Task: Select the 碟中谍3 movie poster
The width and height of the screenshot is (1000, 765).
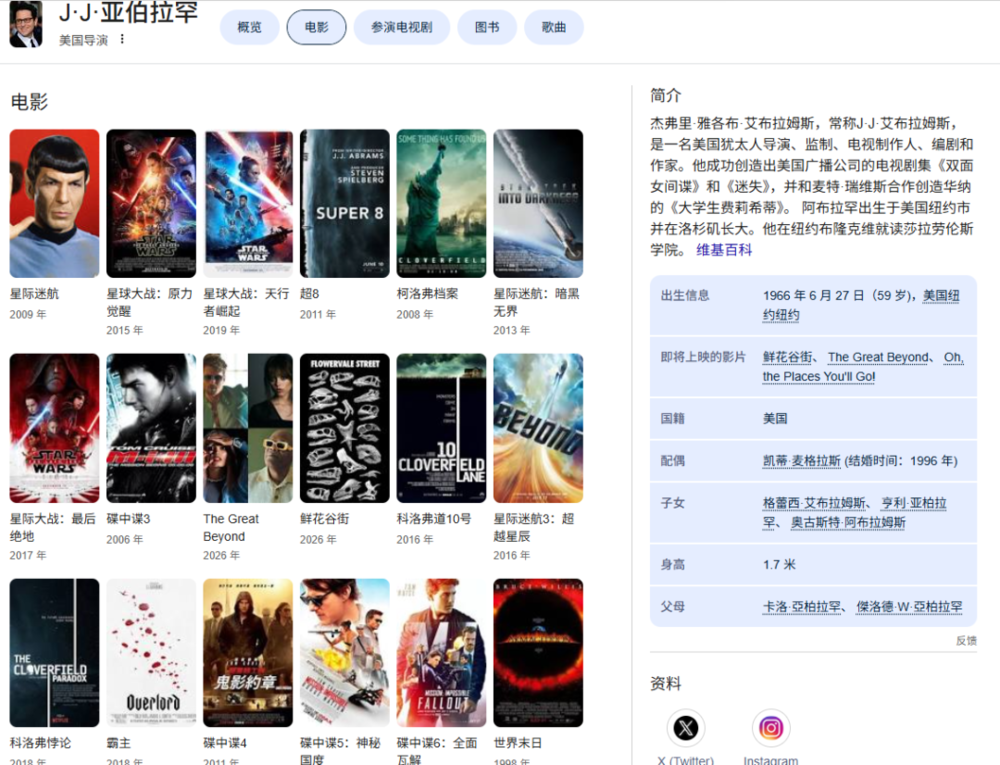Action: click(152, 428)
